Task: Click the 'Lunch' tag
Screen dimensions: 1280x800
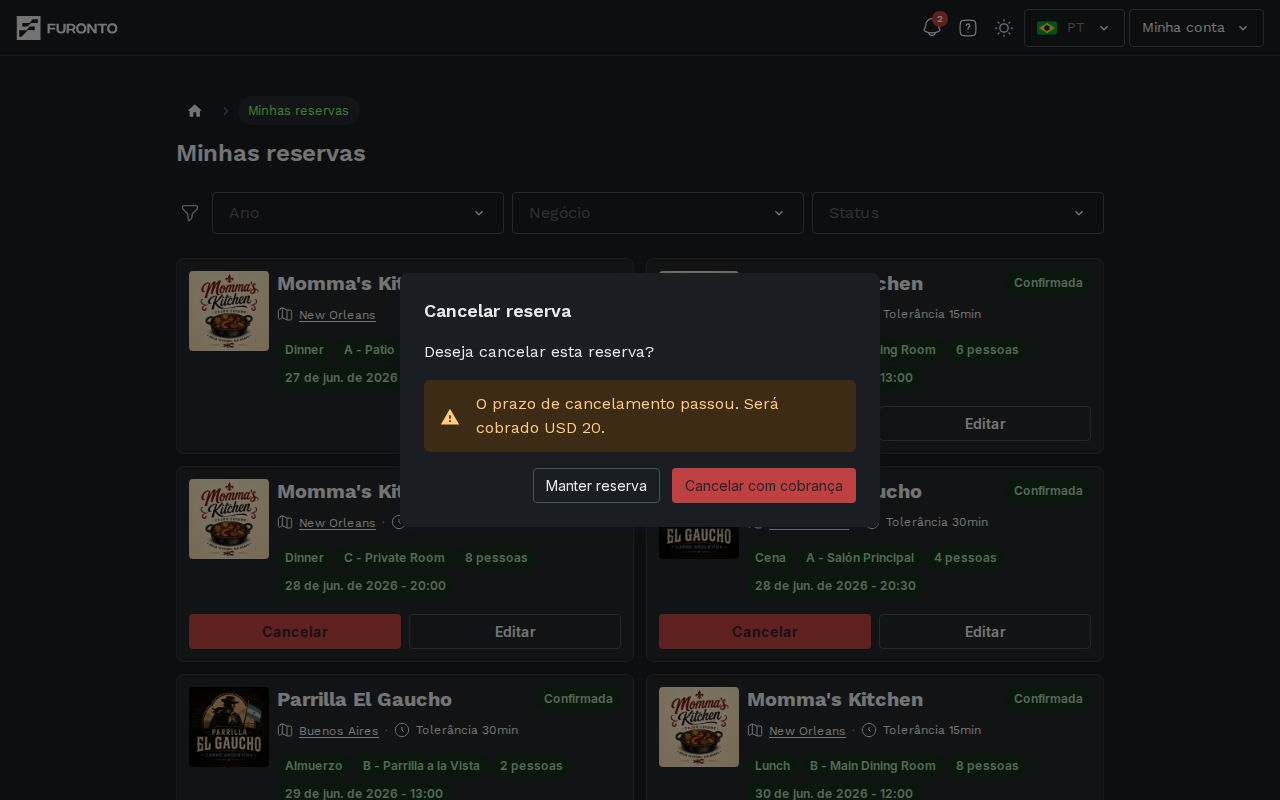Action: point(772,766)
